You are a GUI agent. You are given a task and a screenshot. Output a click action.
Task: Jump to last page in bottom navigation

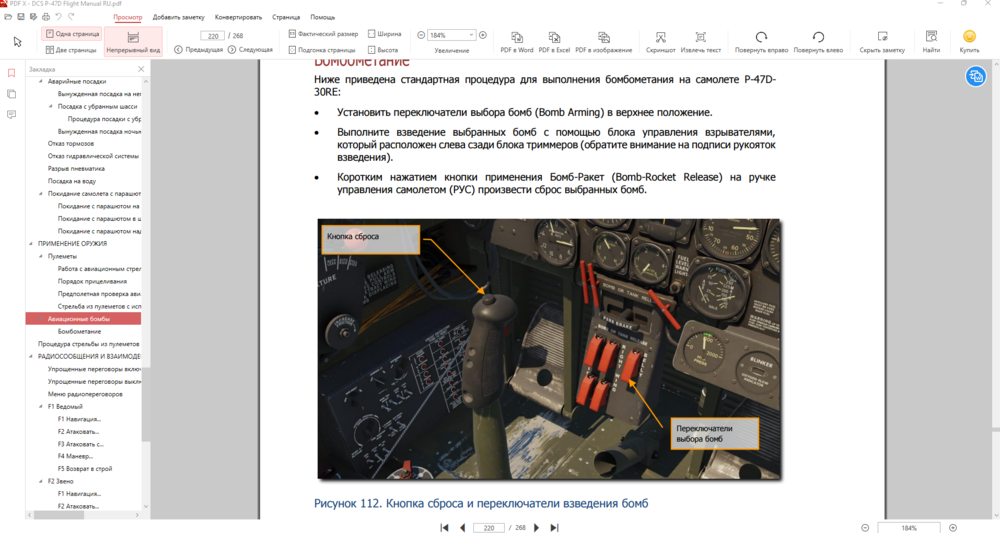[x=554, y=527]
